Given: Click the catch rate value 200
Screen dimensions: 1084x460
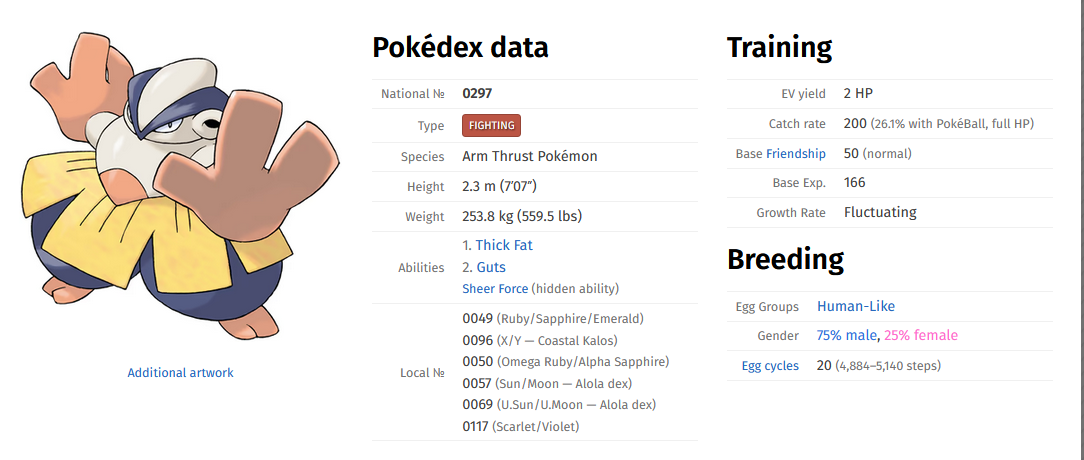Looking at the screenshot, I should pyautogui.click(x=855, y=124).
